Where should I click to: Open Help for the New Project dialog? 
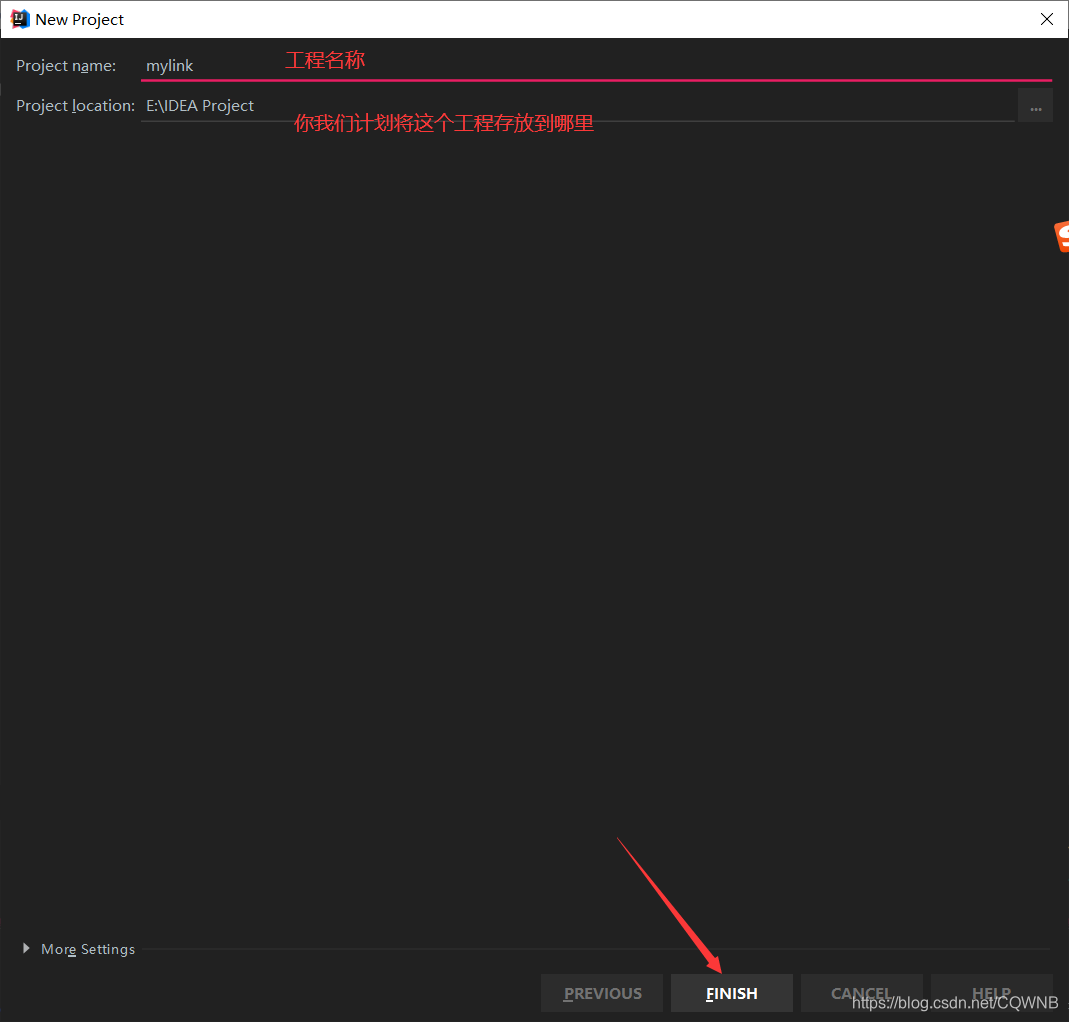(x=991, y=993)
